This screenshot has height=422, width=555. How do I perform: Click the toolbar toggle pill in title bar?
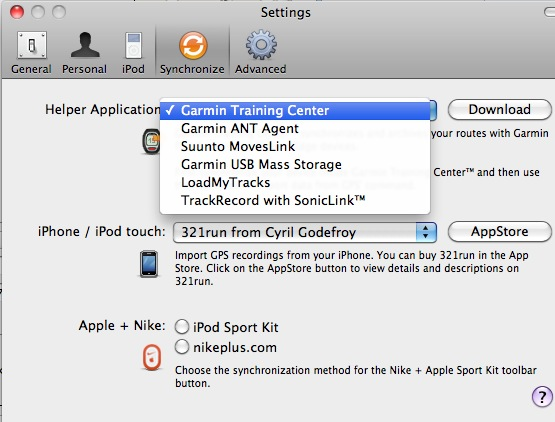(x=549, y=12)
